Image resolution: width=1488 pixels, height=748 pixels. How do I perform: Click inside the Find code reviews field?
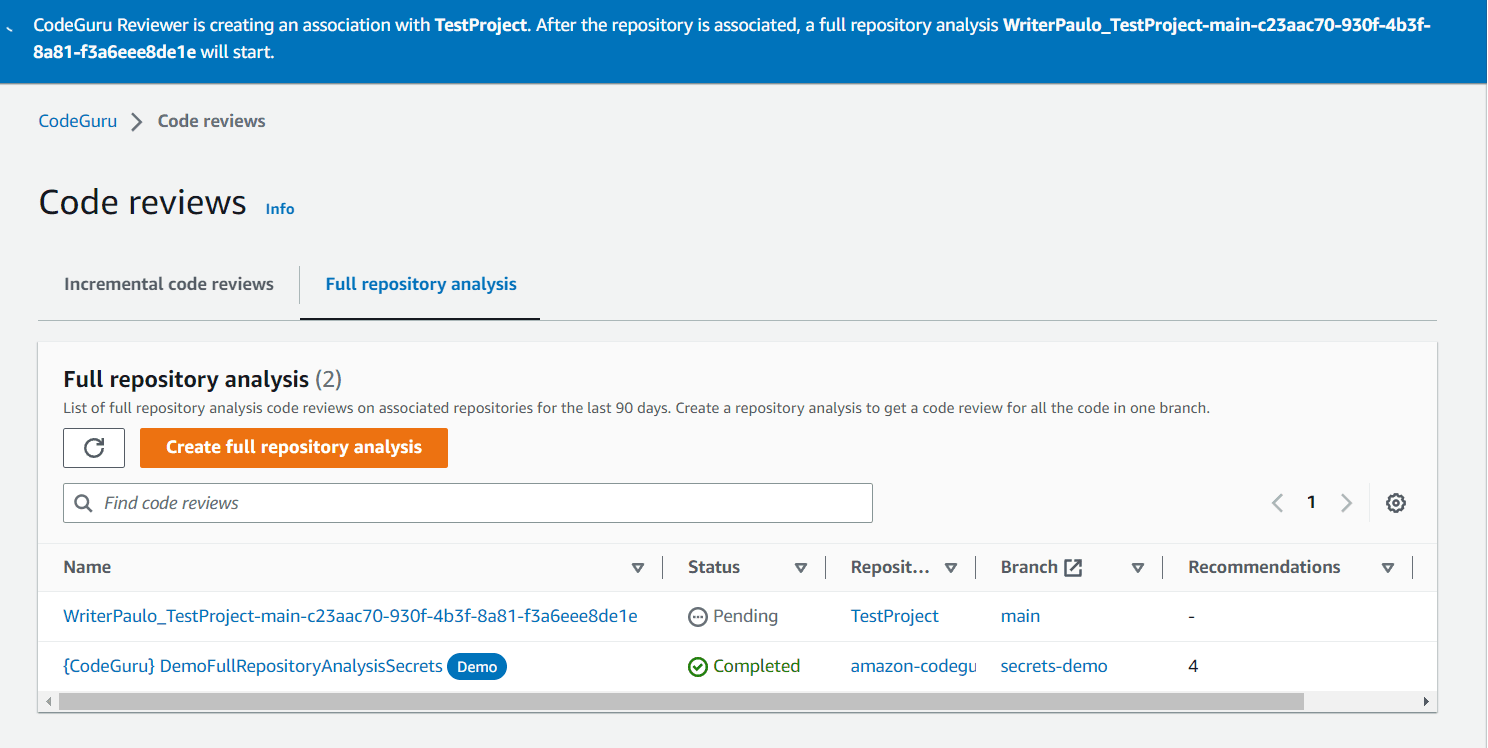(400, 502)
